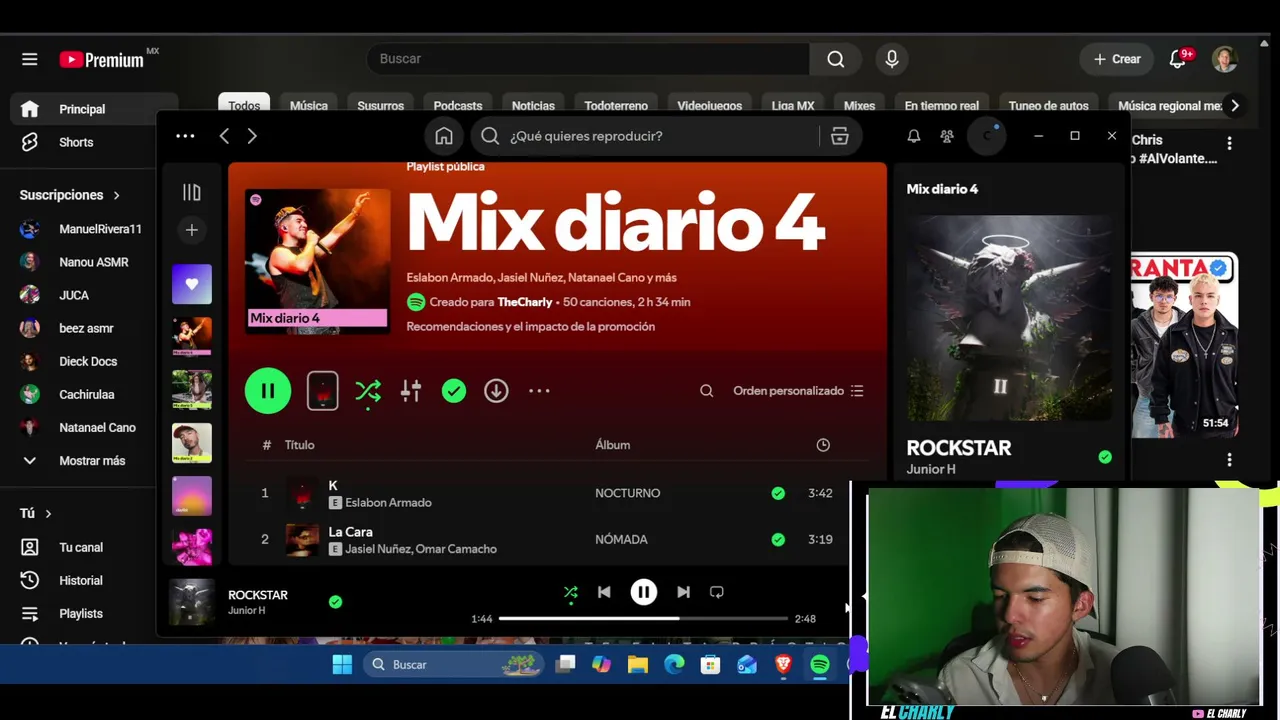Expand Mostrar más in YouTube subscriptions
The image size is (1280, 720).
(x=92, y=461)
